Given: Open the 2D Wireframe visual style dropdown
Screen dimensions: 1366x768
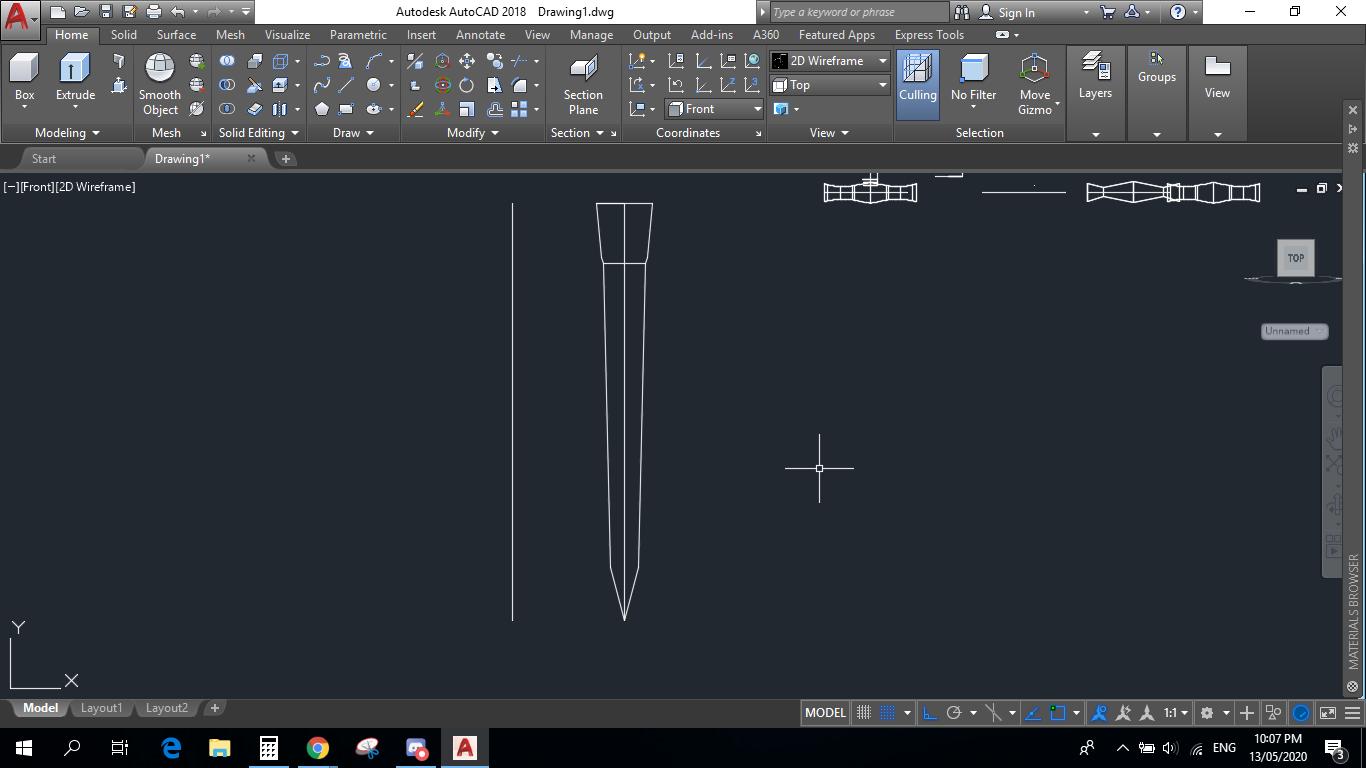Looking at the screenshot, I should pyautogui.click(x=830, y=61).
